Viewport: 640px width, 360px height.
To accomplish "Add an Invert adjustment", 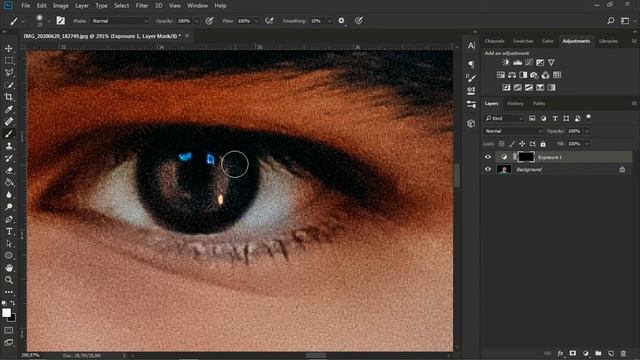I will [507, 87].
